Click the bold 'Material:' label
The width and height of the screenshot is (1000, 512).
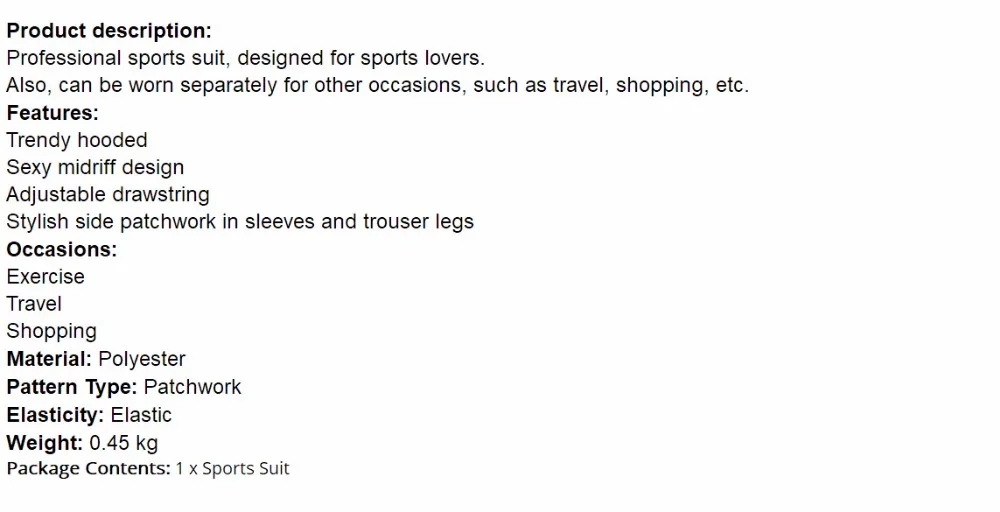pyautogui.click(x=49, y=359)
